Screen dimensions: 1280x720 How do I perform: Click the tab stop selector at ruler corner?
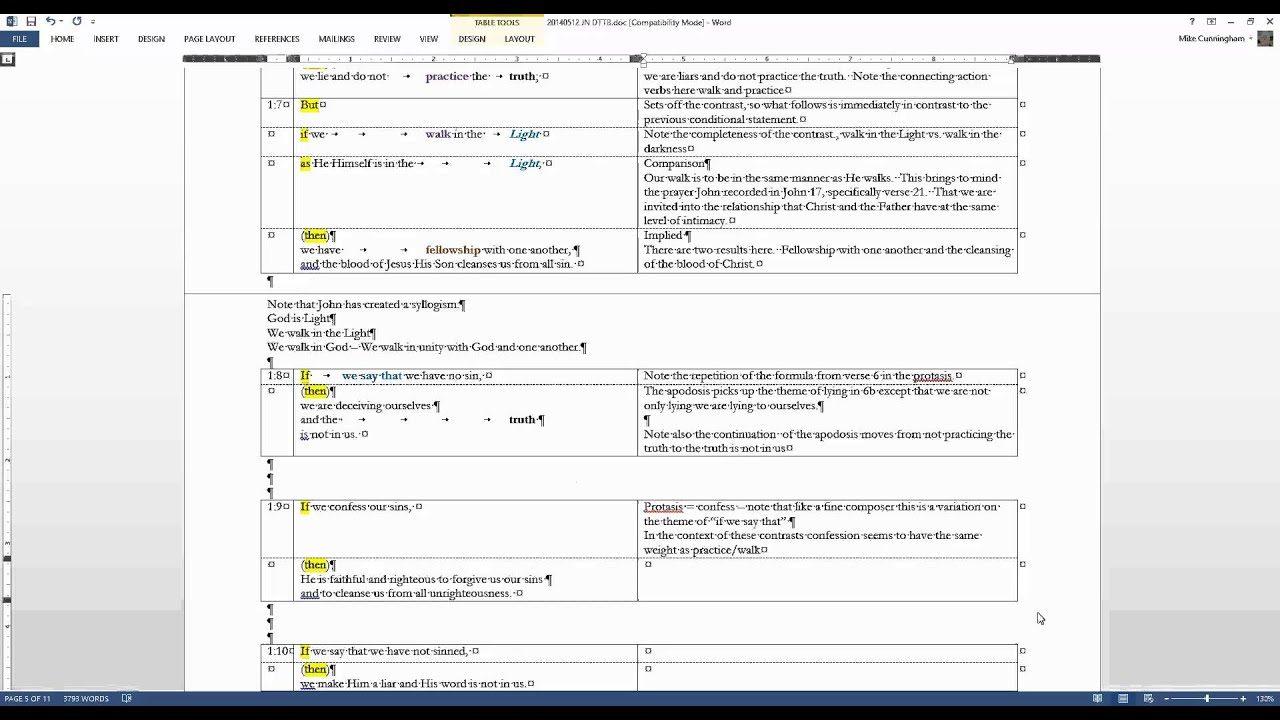point(8,59)
